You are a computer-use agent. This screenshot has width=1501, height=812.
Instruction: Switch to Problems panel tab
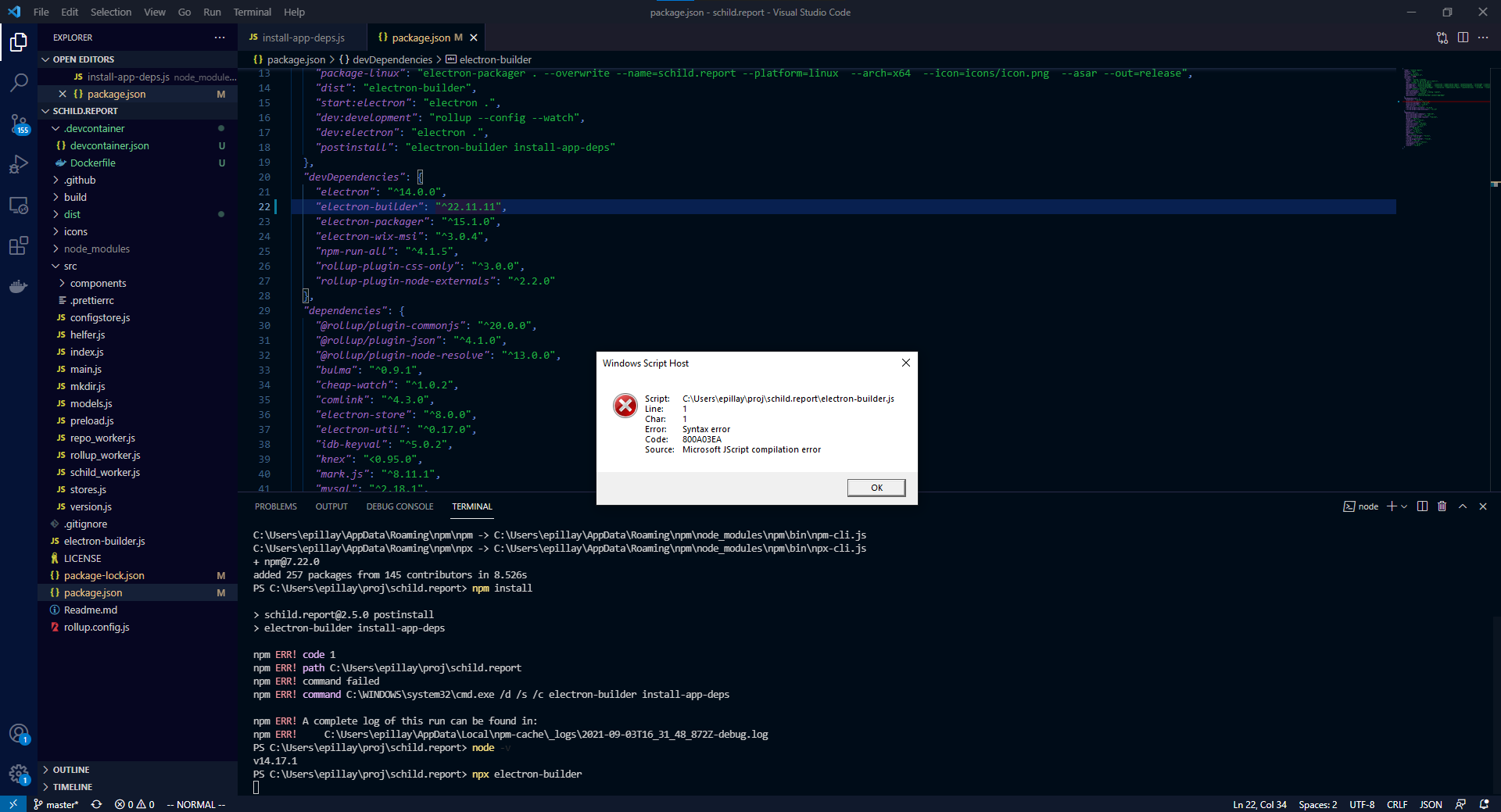[275, 506]
